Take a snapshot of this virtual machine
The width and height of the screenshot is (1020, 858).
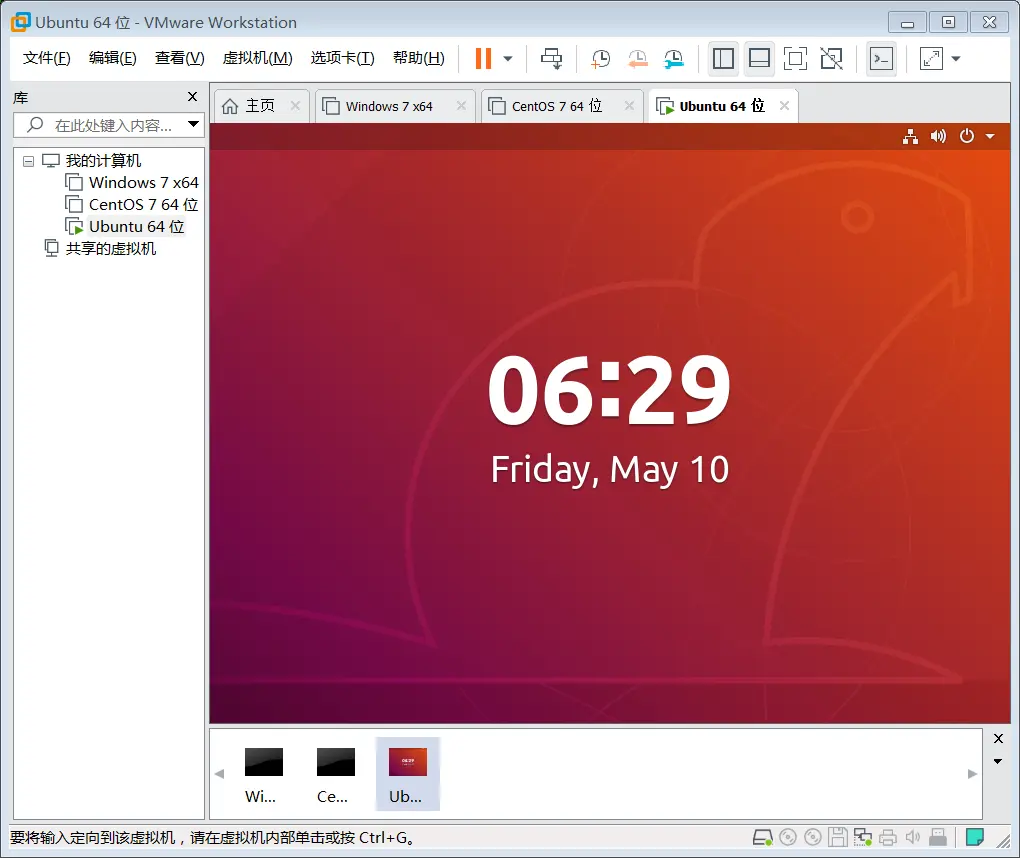click(600, 58)
